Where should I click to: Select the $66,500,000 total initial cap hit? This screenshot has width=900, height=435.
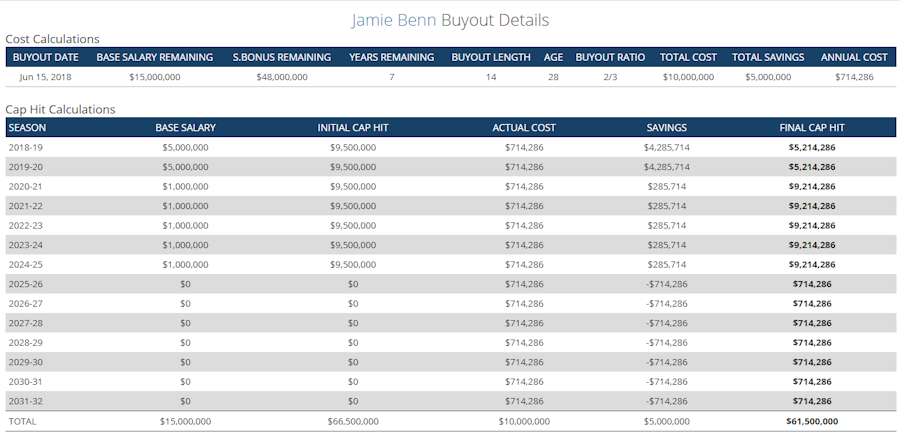(352, 421)
